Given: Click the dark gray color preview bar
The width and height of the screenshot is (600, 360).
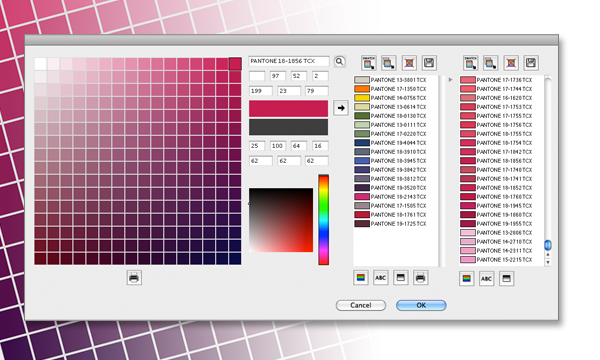Looking at the screenshot, I should pyautogui.click(x=289, y=127).
